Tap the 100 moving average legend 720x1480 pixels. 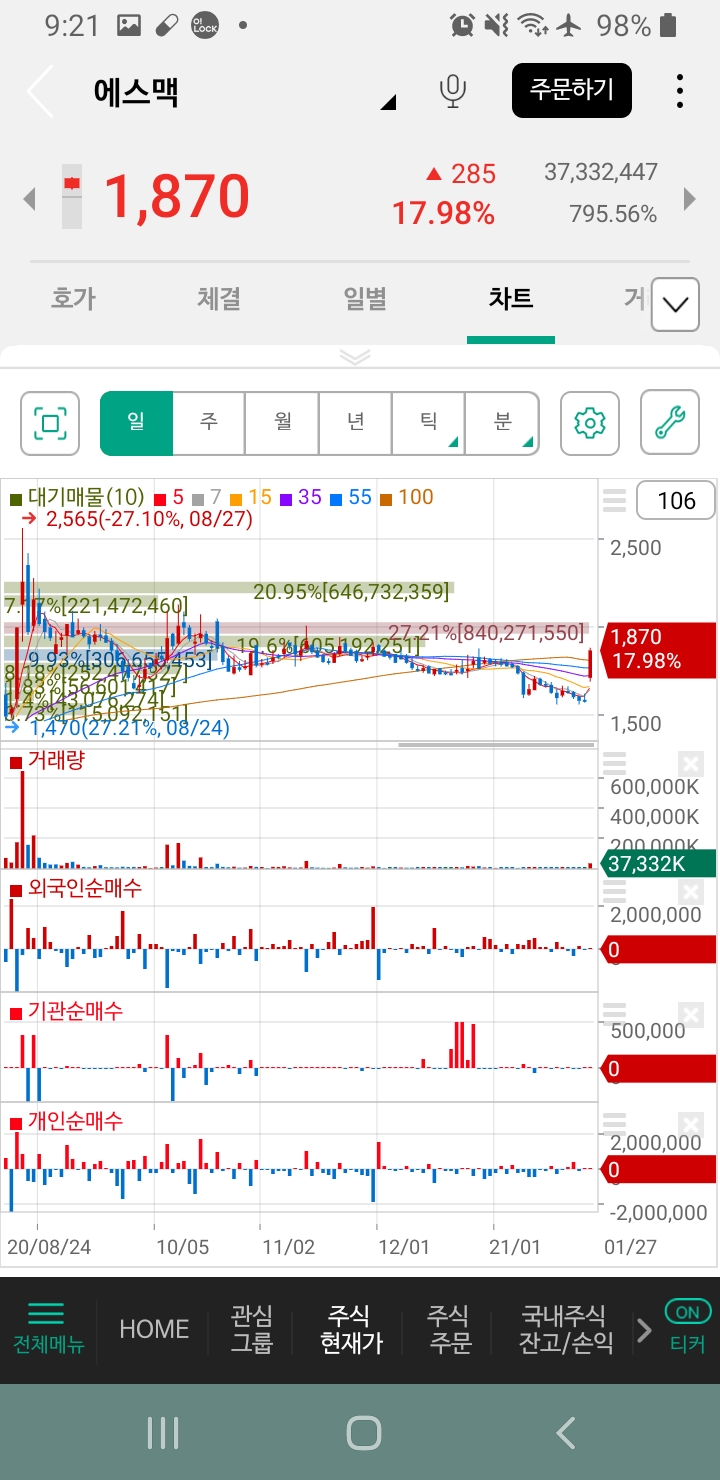(406, 497)
